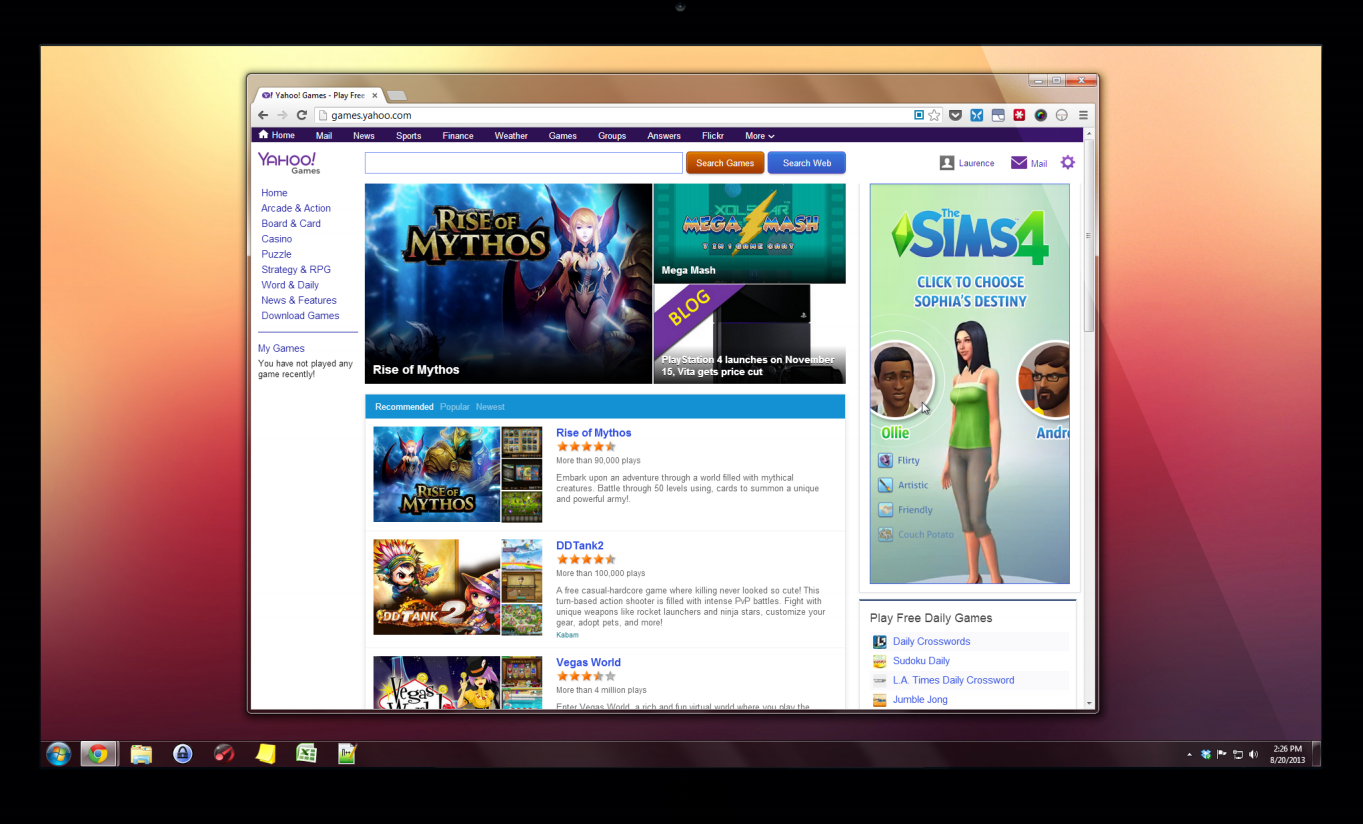Click the Search Games button
1363x824 pixels.
click(724, 162)
